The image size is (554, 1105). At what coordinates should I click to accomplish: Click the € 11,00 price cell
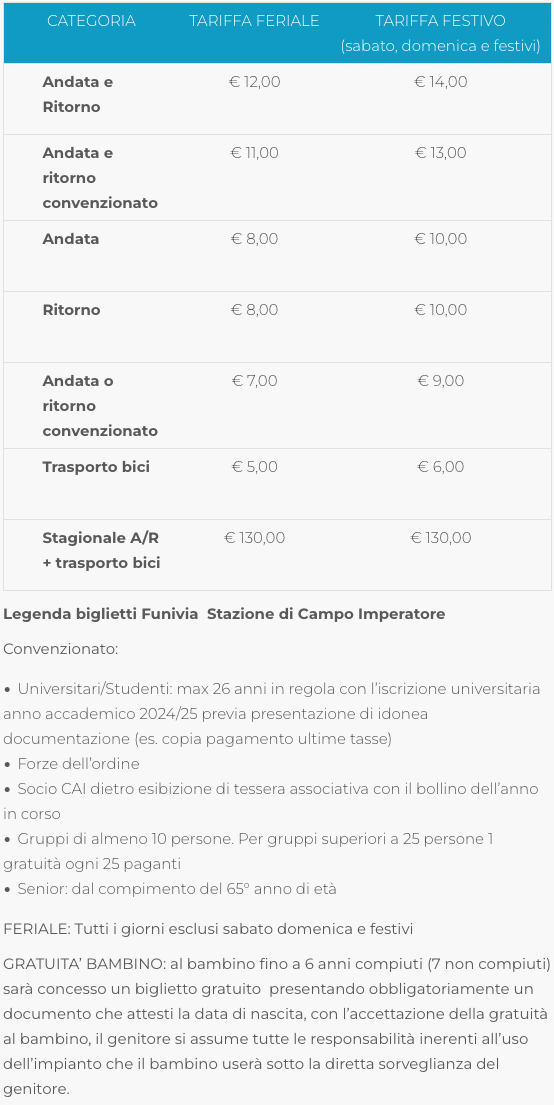254,153
